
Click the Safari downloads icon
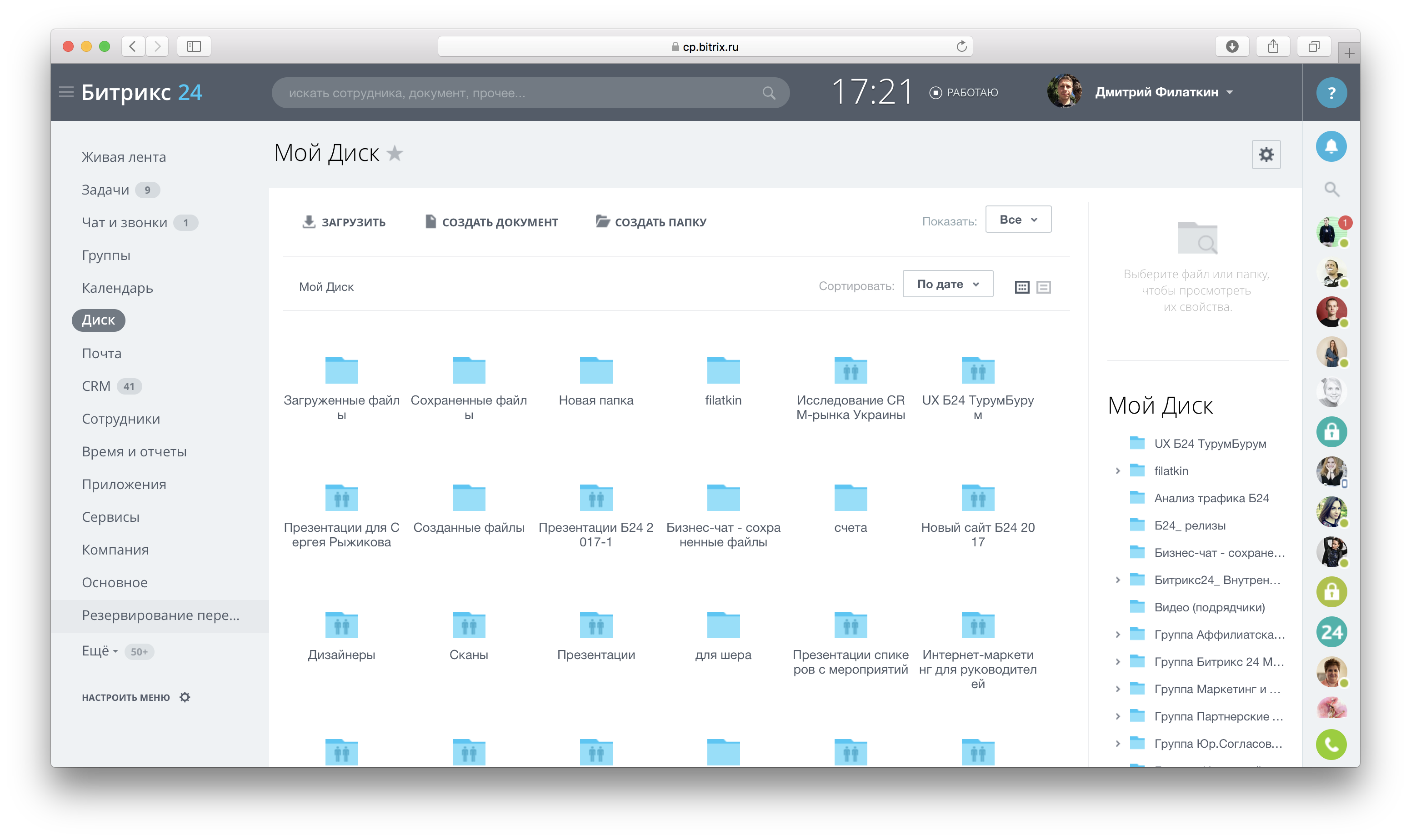(1231, 46)
